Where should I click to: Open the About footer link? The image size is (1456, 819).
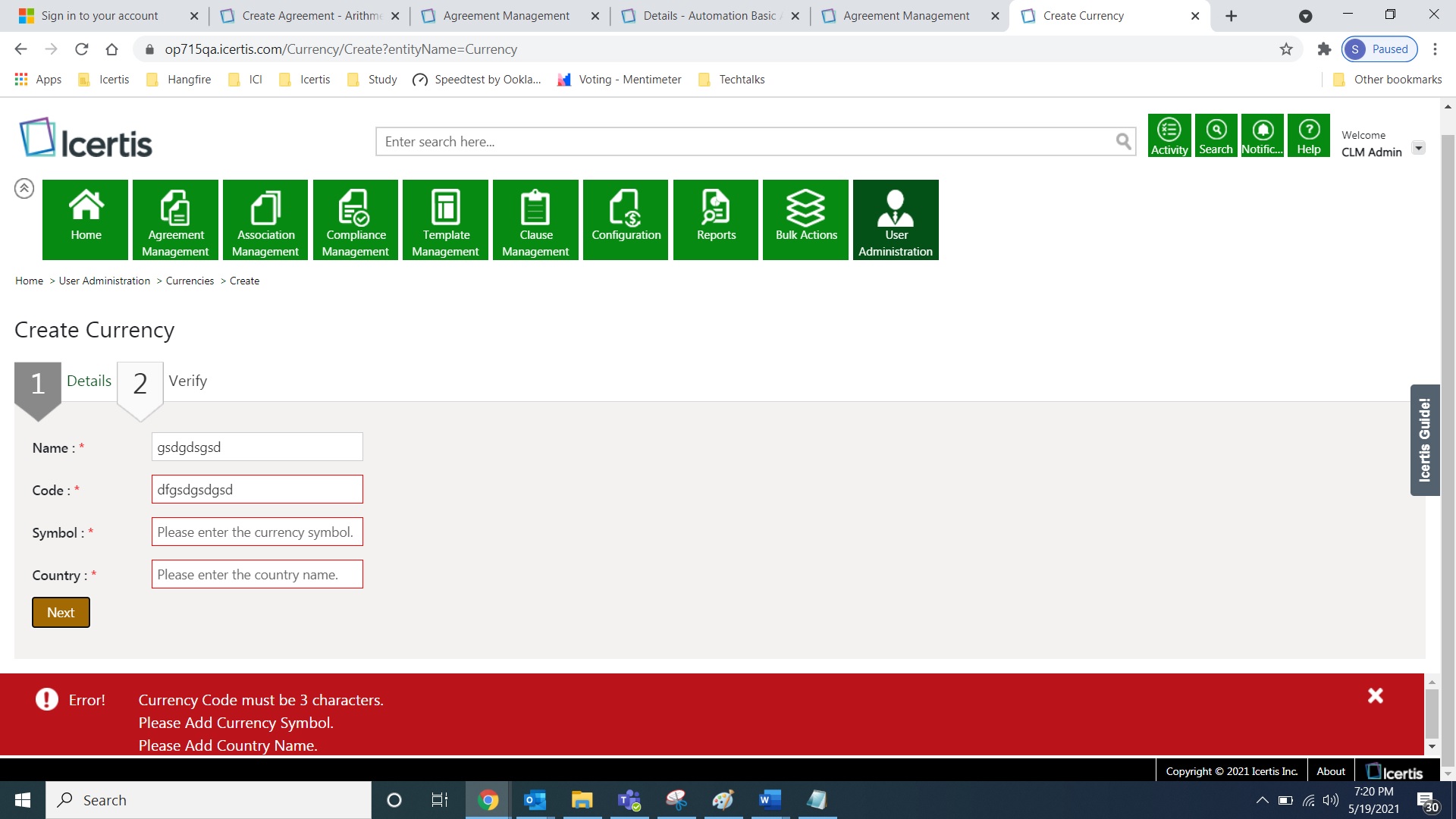click(x=1330, y=771)
